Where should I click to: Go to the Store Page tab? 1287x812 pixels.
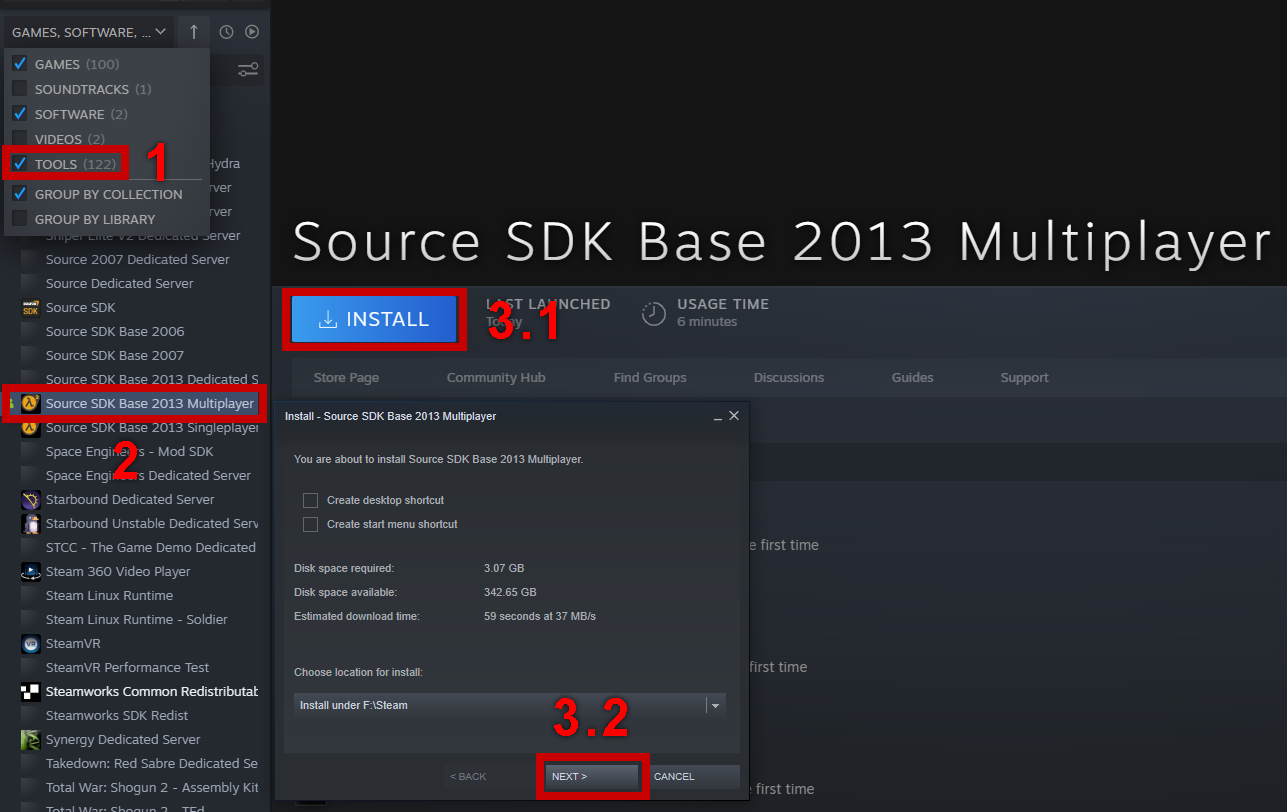click(346, 378)
